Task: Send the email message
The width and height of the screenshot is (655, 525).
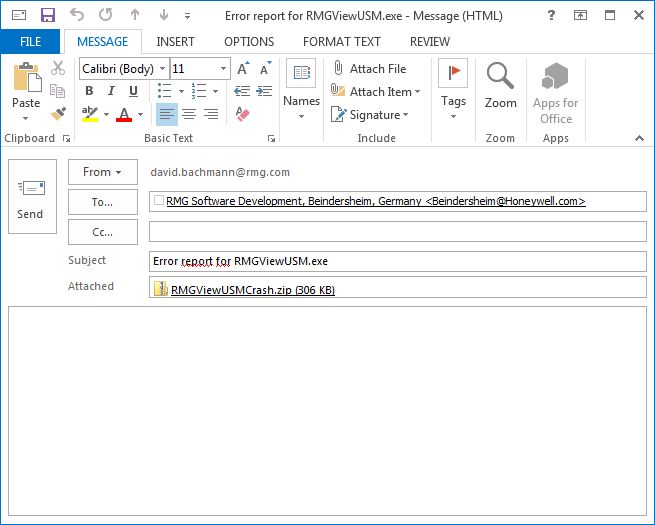Action: coord(33,196)
